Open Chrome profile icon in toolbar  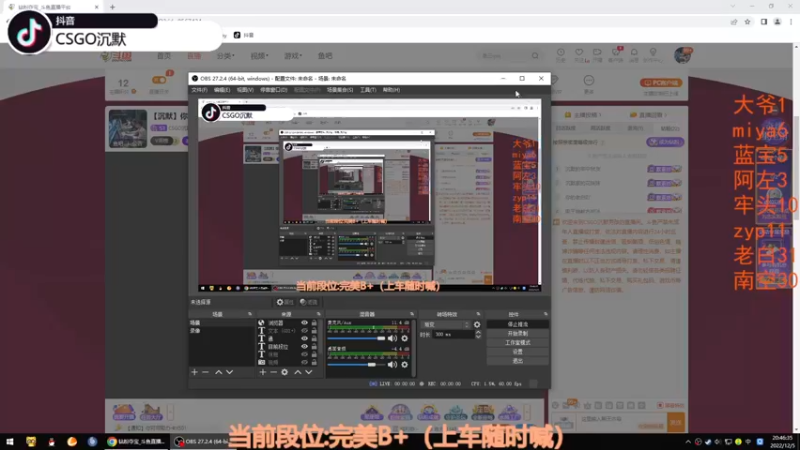click(x=778, y=22)
